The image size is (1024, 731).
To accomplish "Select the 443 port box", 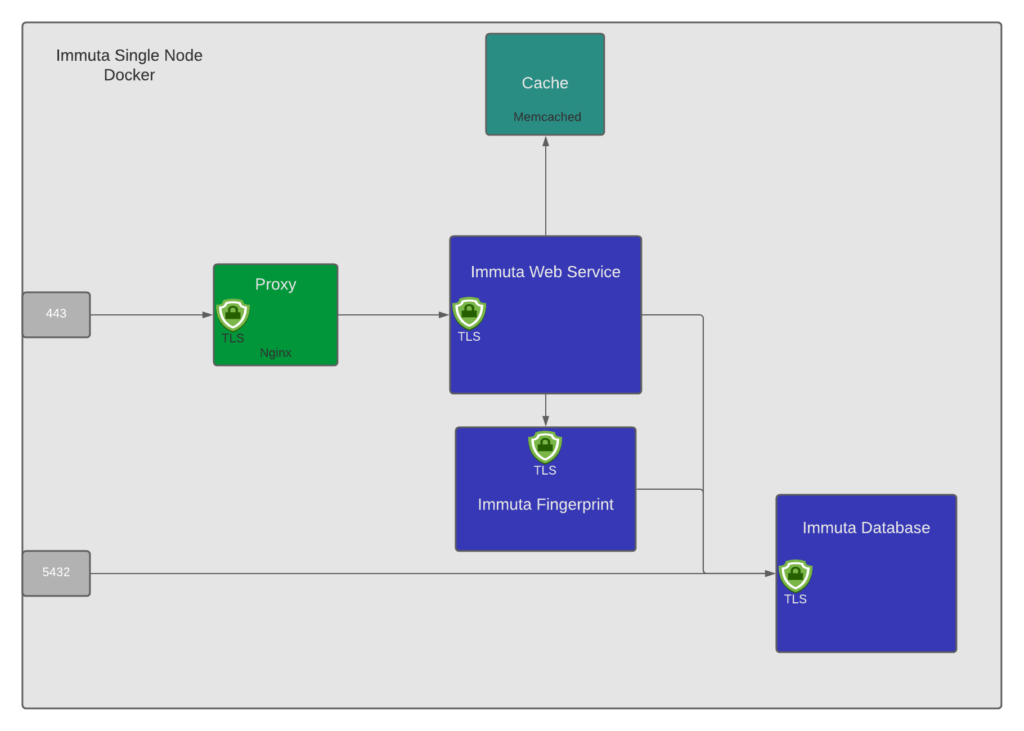I will [x=57, y=314].
